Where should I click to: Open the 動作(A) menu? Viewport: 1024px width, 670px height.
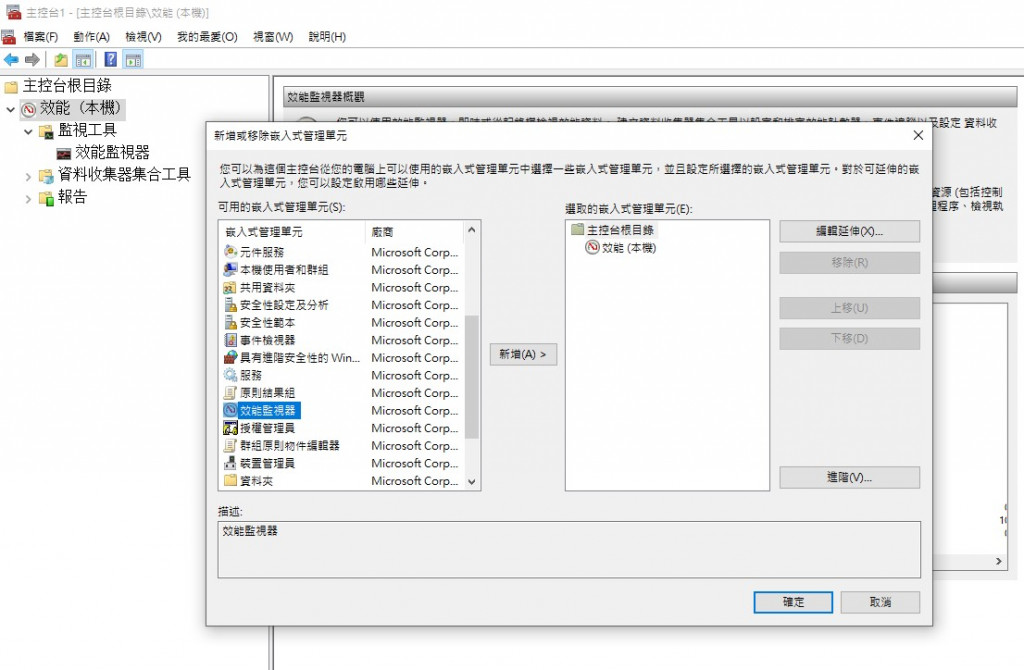91,37
